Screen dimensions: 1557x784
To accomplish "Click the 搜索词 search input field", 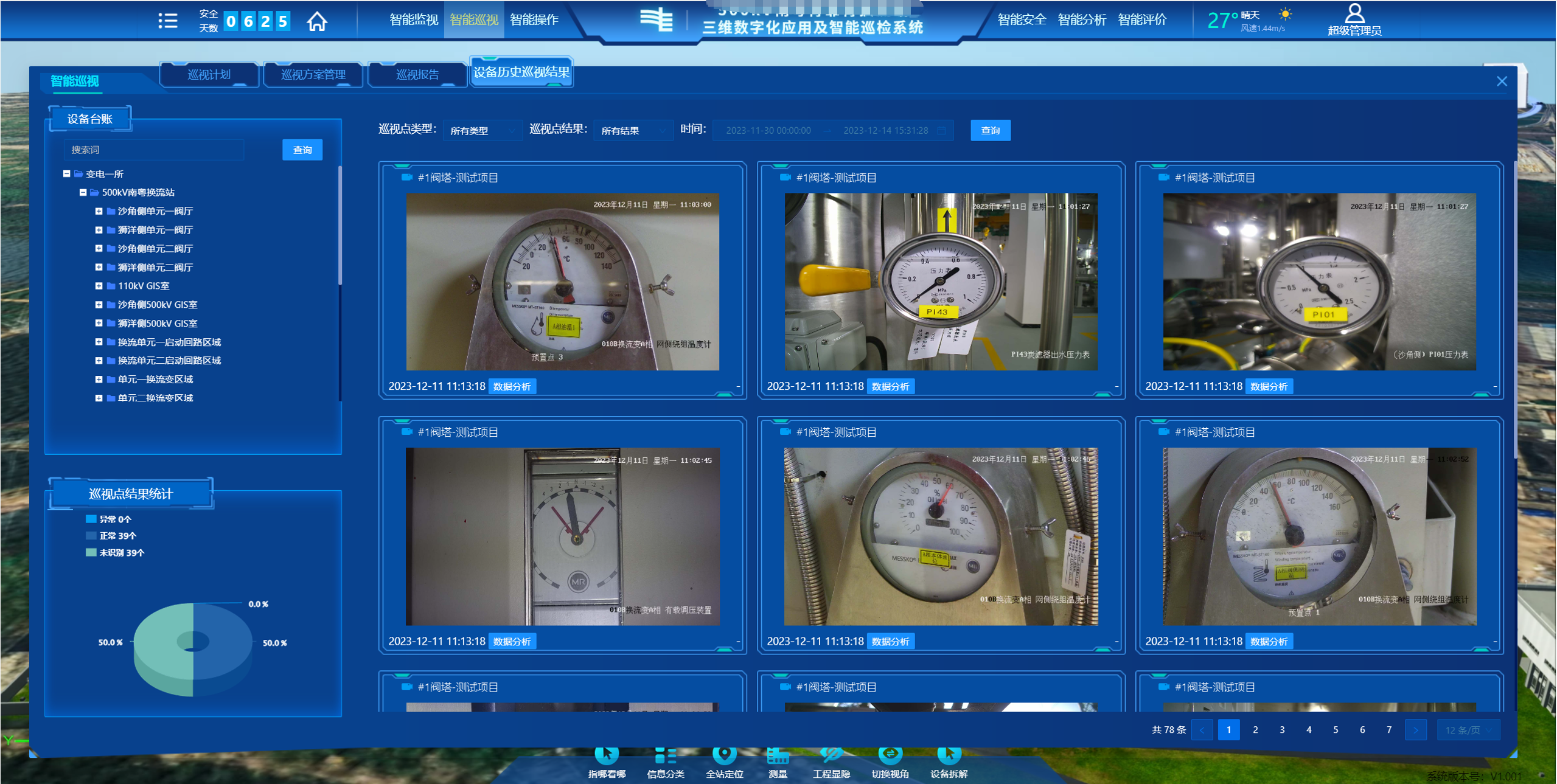I will point(153,150).
